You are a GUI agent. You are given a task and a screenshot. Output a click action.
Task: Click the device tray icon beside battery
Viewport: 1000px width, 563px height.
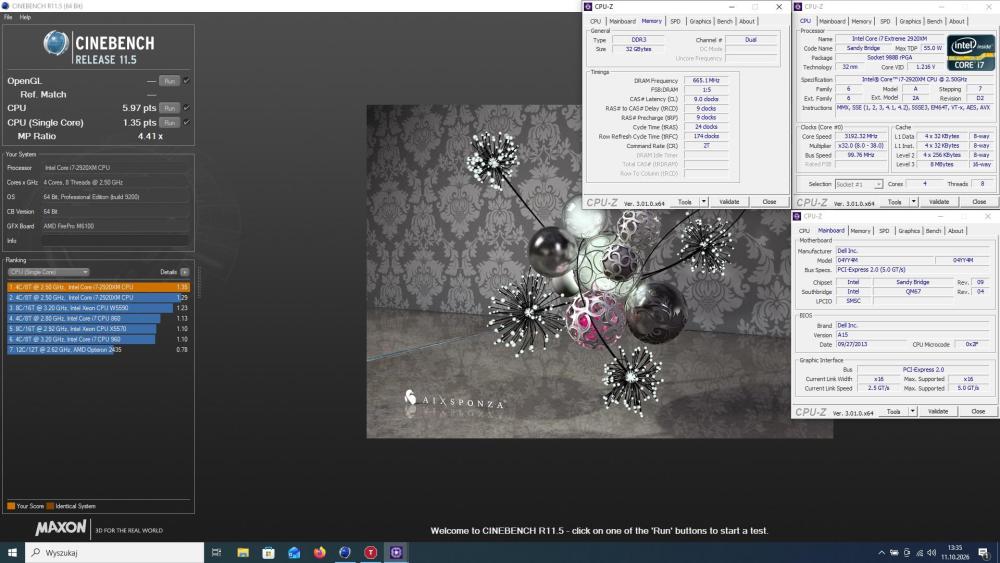pyautogui.click(x=907, y=553)
